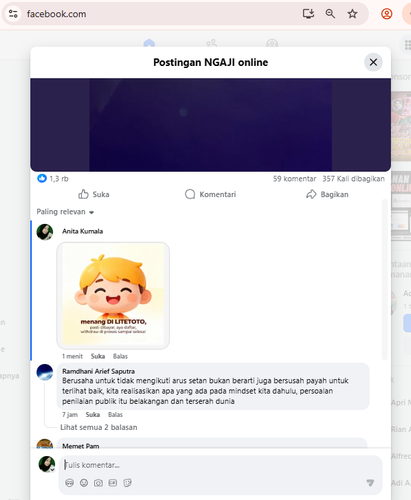Viewport: 411px width, 500px height.
Task: Bookmark this page with the star icon
Action: (352, 14)
